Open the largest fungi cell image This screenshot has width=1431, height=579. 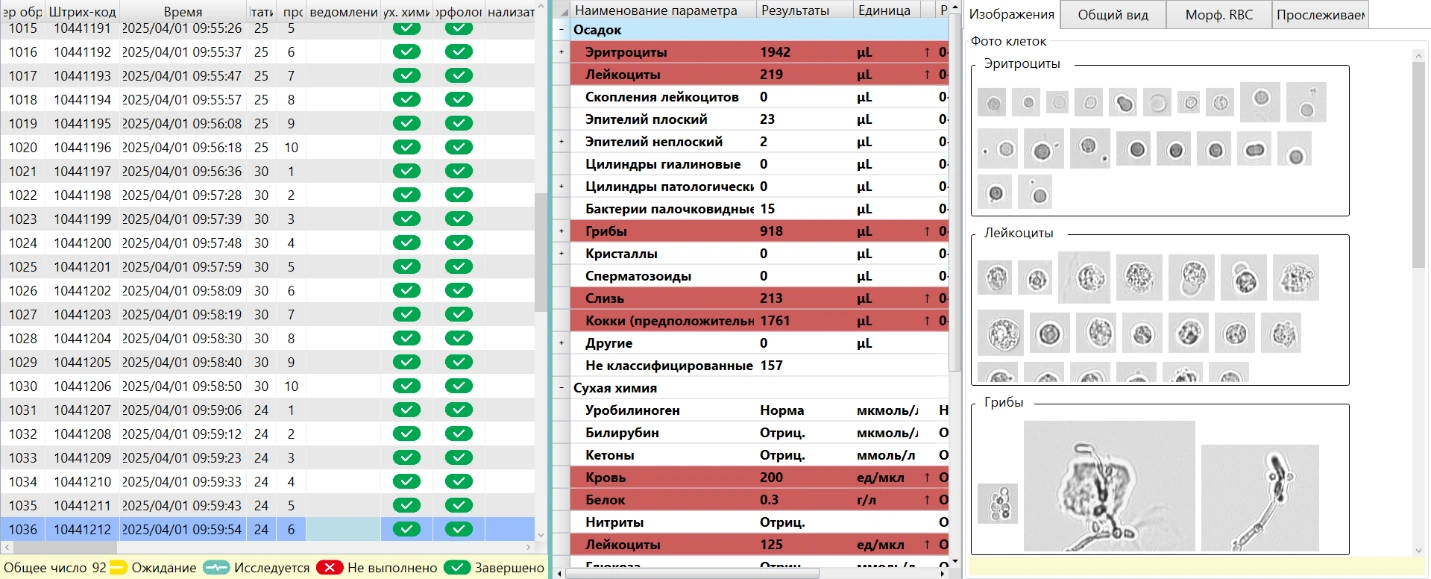1109,484
